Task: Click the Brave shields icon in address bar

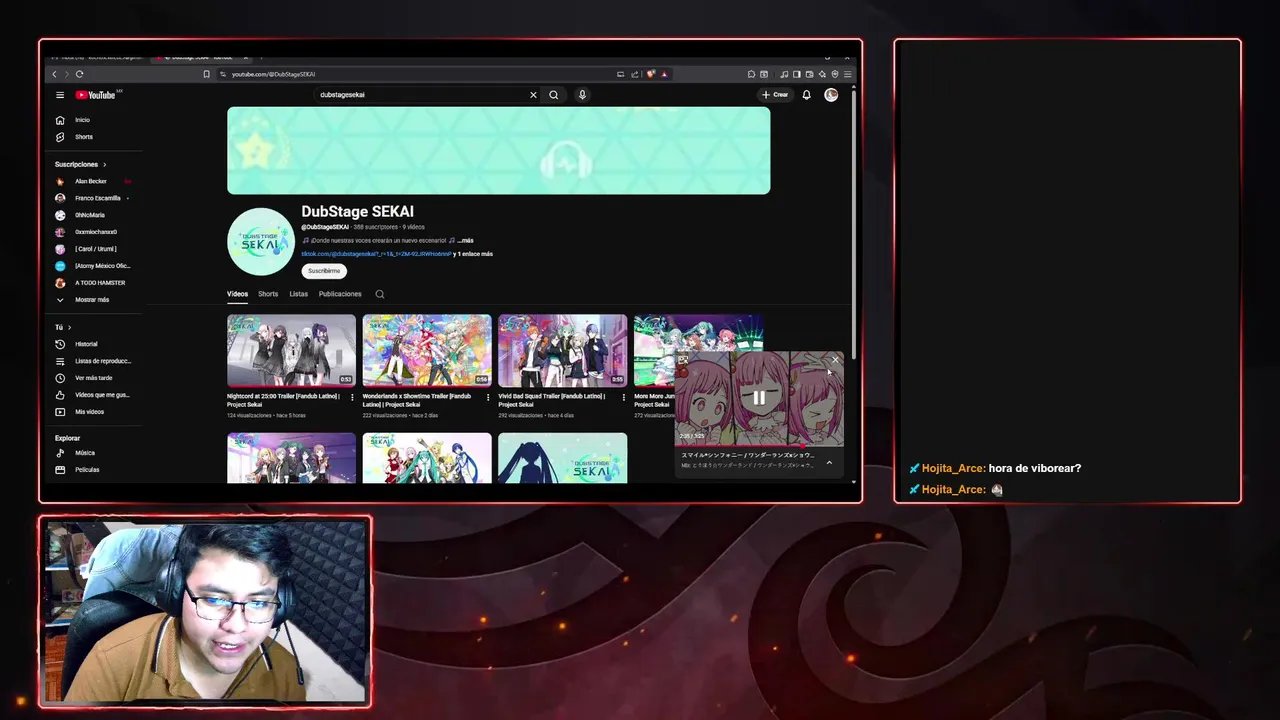Action: (651, 74)
